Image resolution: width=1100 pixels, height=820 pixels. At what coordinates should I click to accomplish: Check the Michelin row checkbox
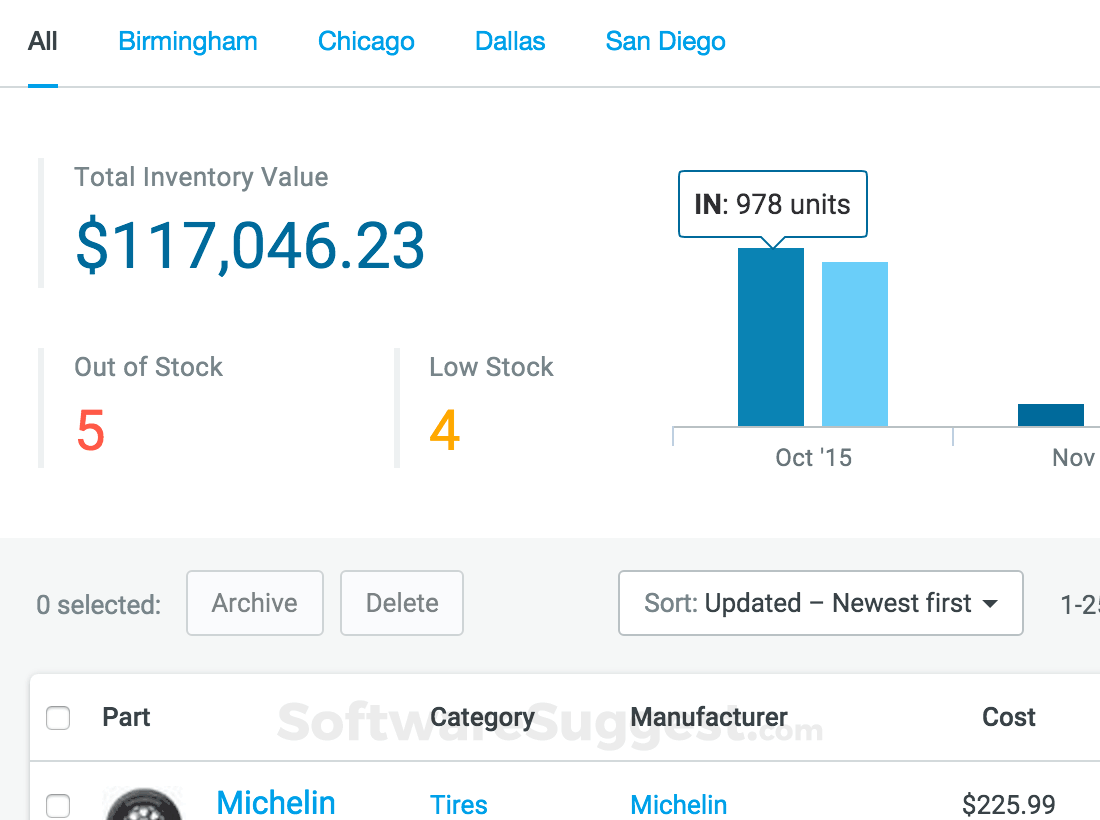[x=58, y=806]
